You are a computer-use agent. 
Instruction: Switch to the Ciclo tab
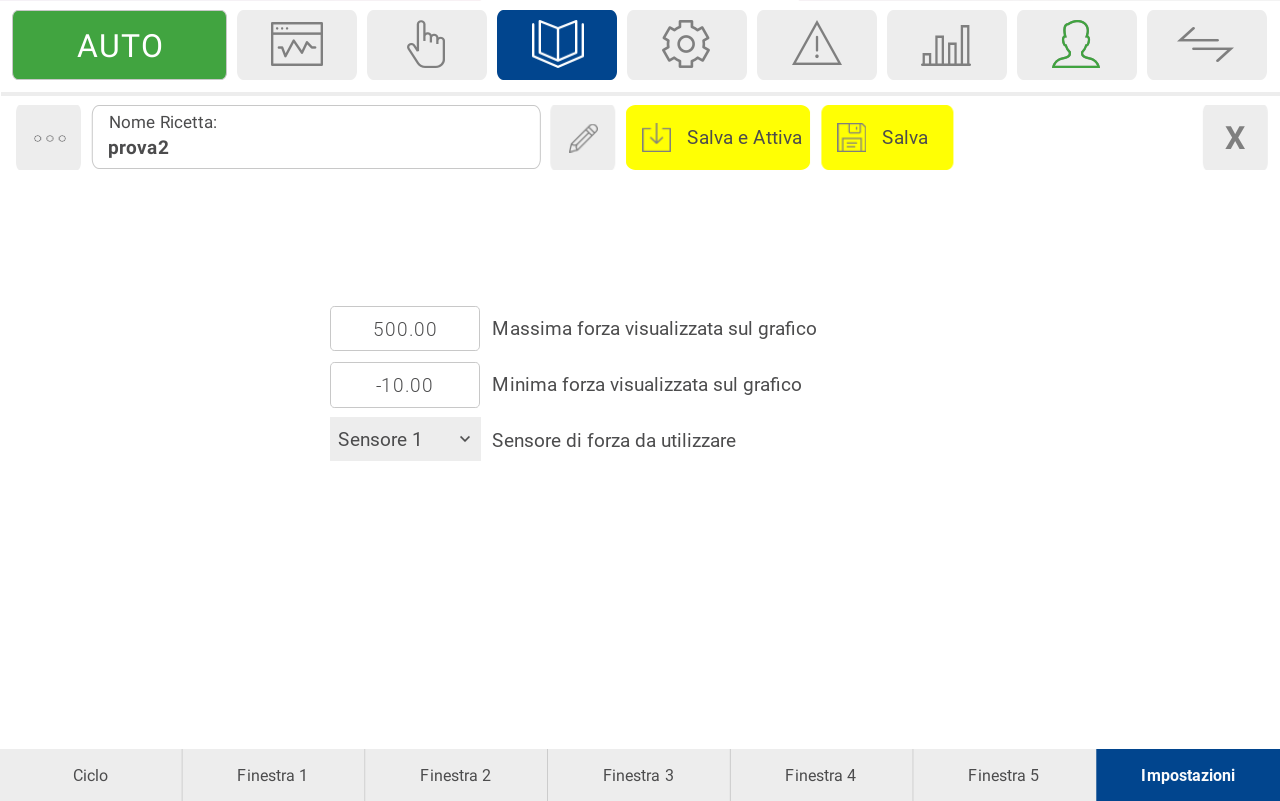[x=91, y=775]
